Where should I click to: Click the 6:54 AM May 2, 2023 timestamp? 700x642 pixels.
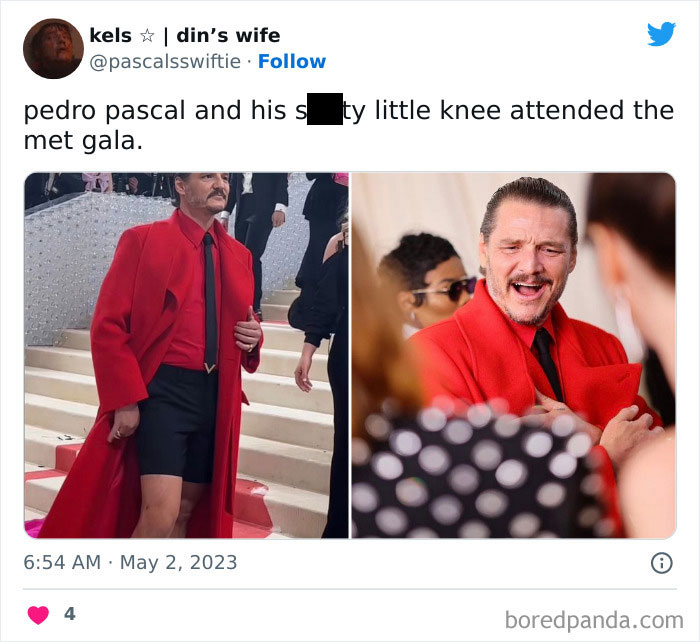[130, 563]
